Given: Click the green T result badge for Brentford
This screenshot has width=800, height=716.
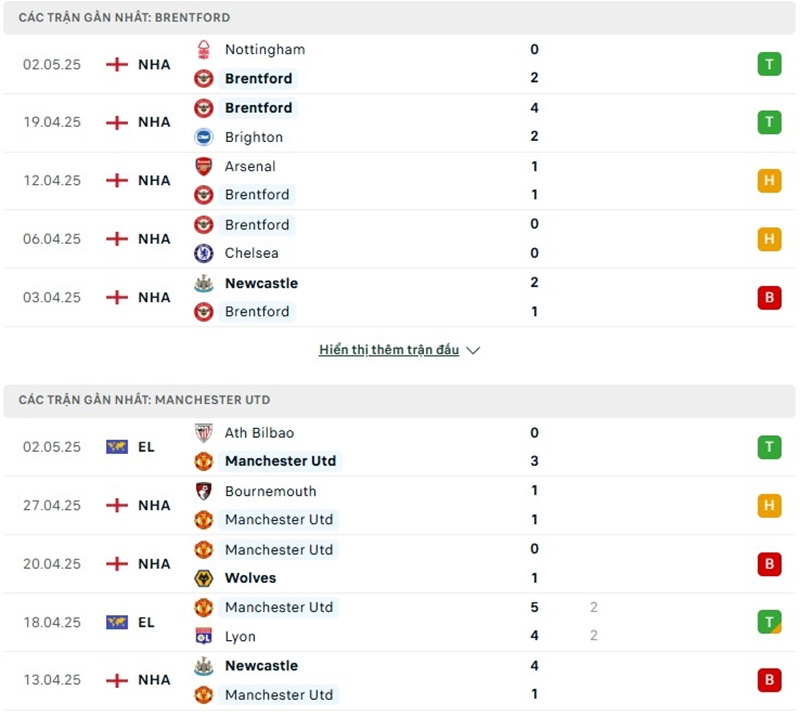Looking at the screenshot, I should 769,64.
